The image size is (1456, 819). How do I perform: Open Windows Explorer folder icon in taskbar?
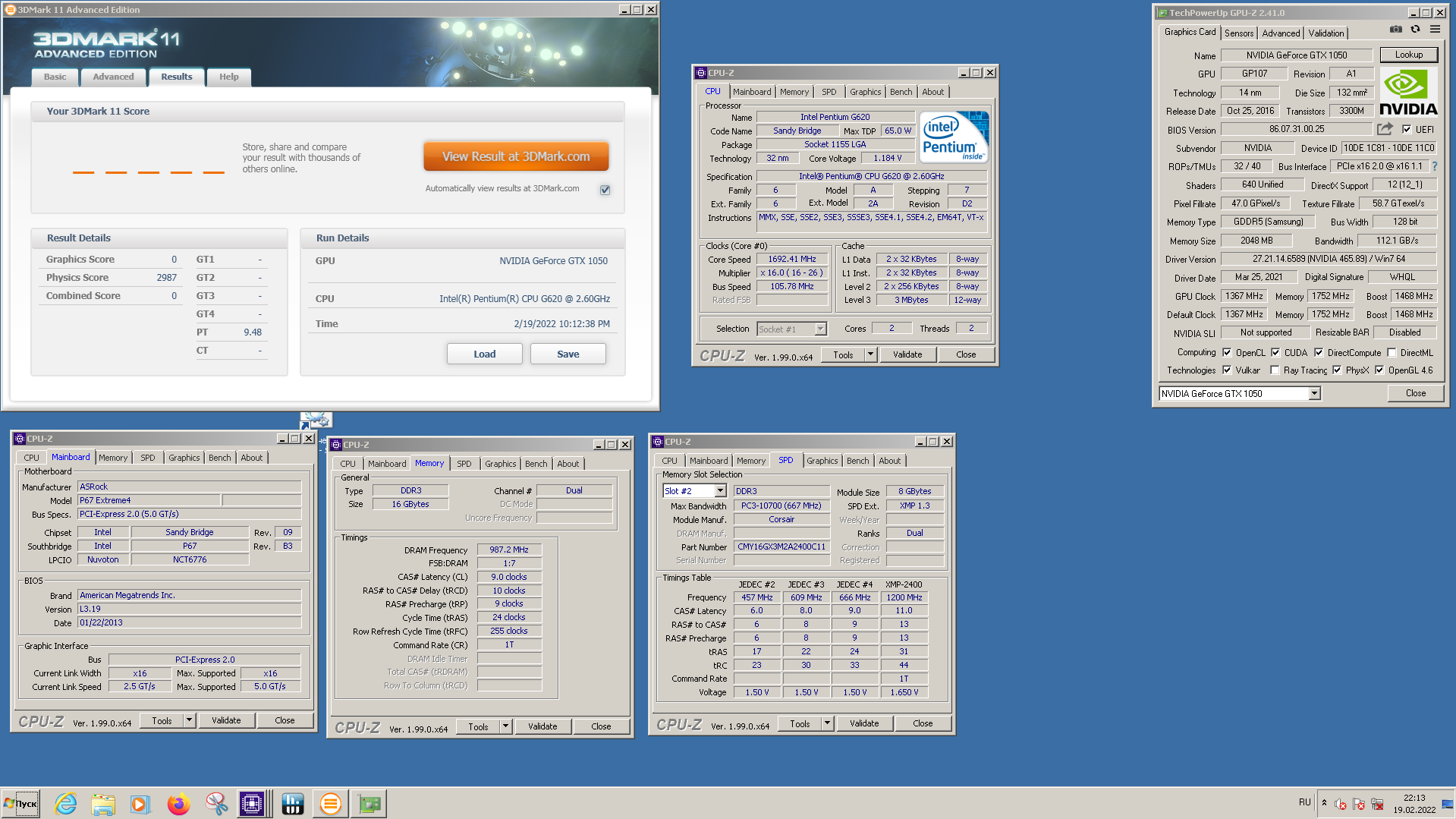point(102,803)
